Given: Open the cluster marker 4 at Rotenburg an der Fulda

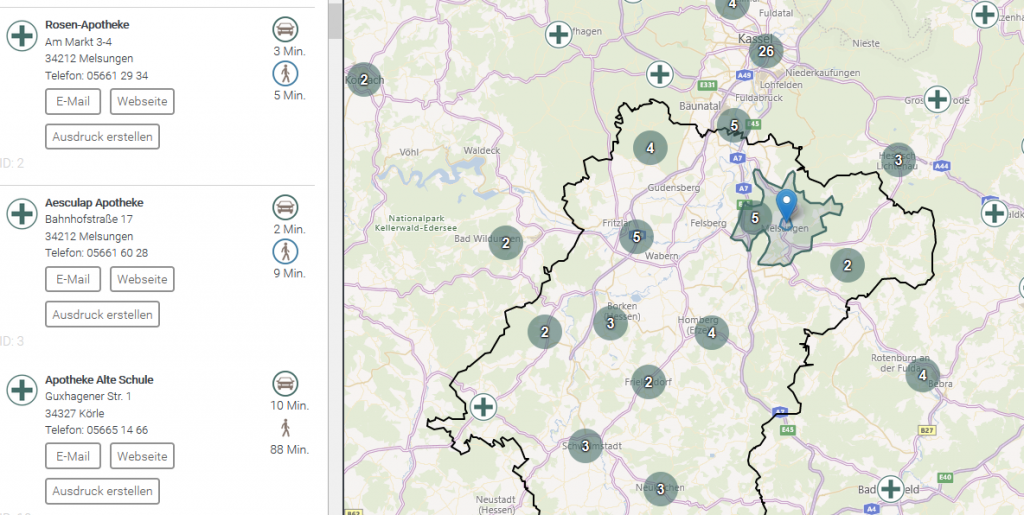Looking at the screenshot, I should pos(922,375).
